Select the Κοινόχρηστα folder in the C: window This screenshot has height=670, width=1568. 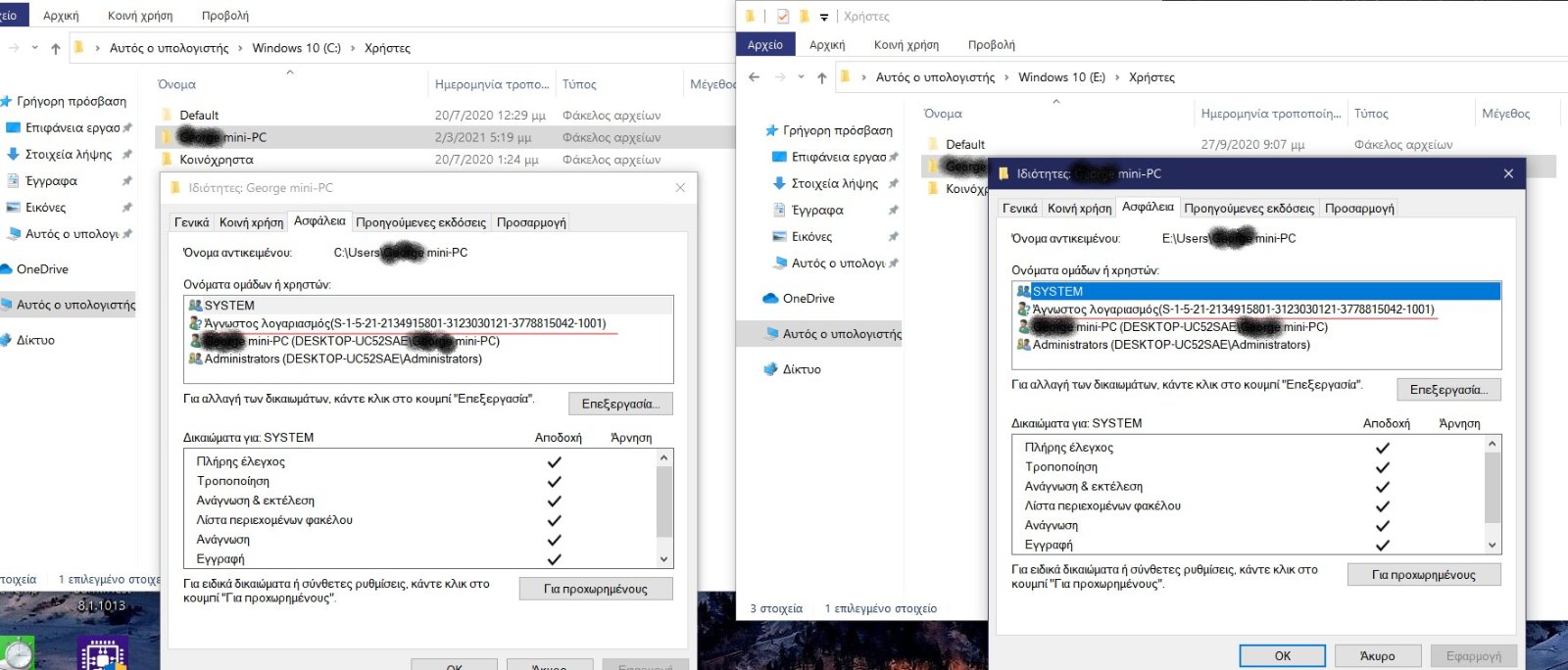(216, 160)
